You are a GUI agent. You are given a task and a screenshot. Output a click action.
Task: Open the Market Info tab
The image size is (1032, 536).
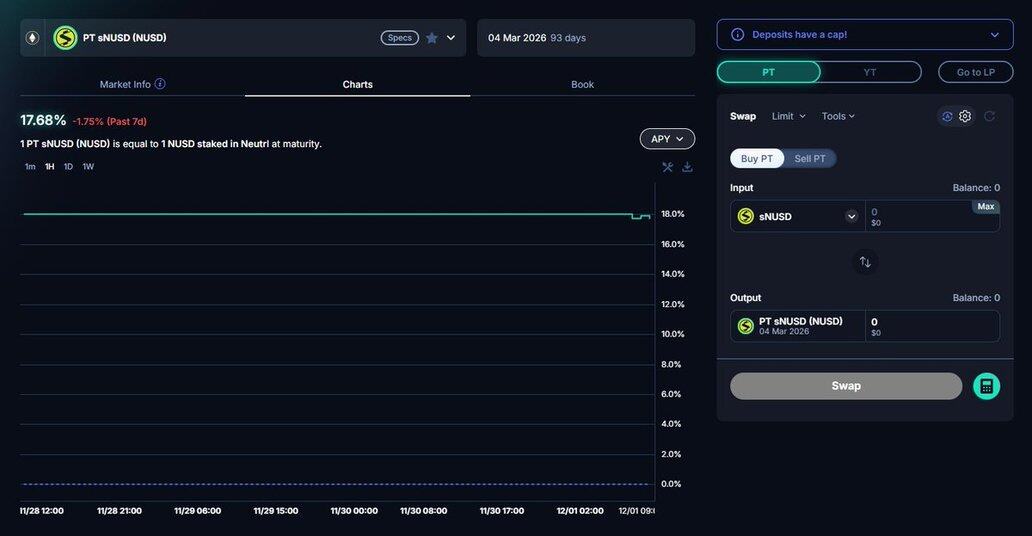pos(125,84)
